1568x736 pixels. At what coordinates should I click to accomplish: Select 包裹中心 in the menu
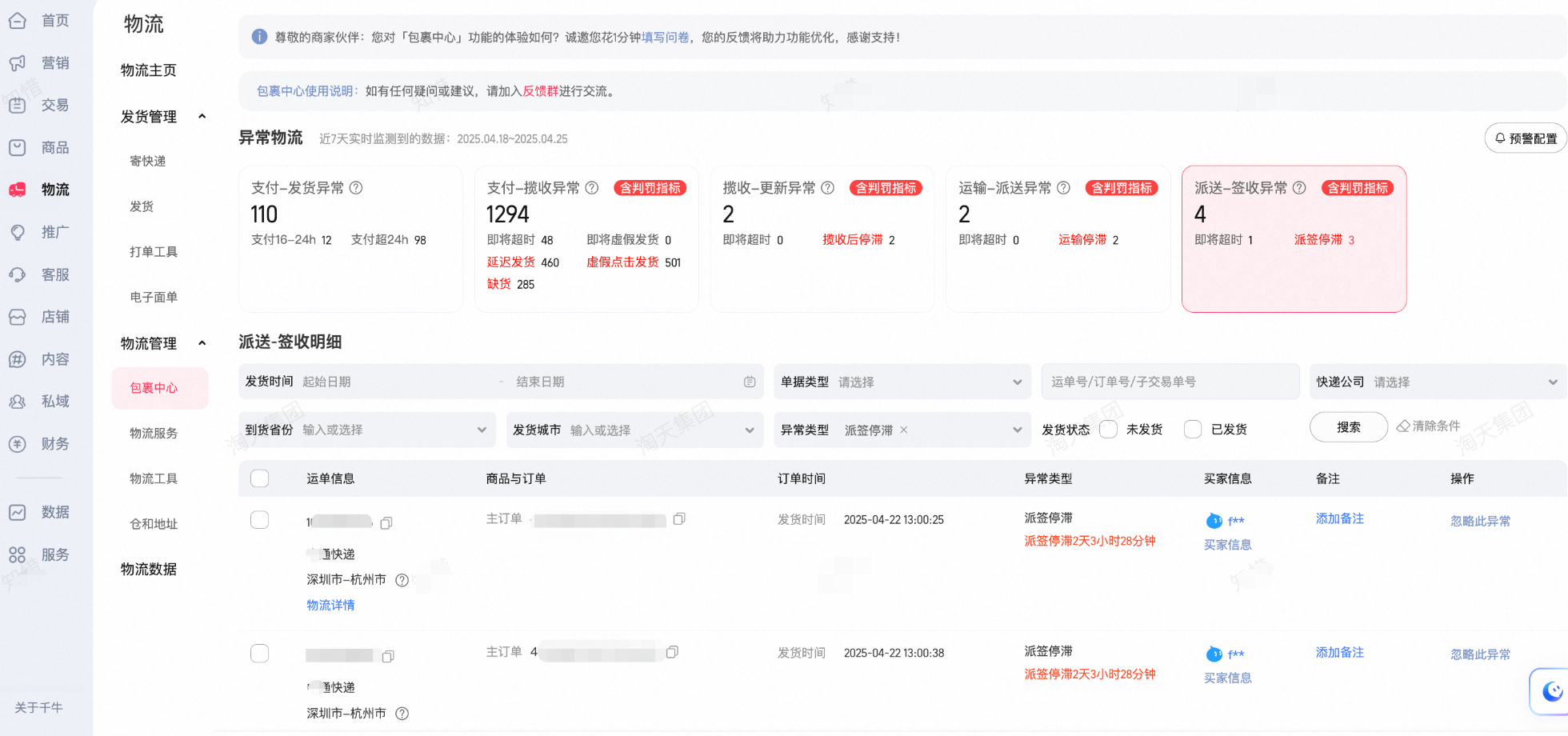(x=160, y=388)
